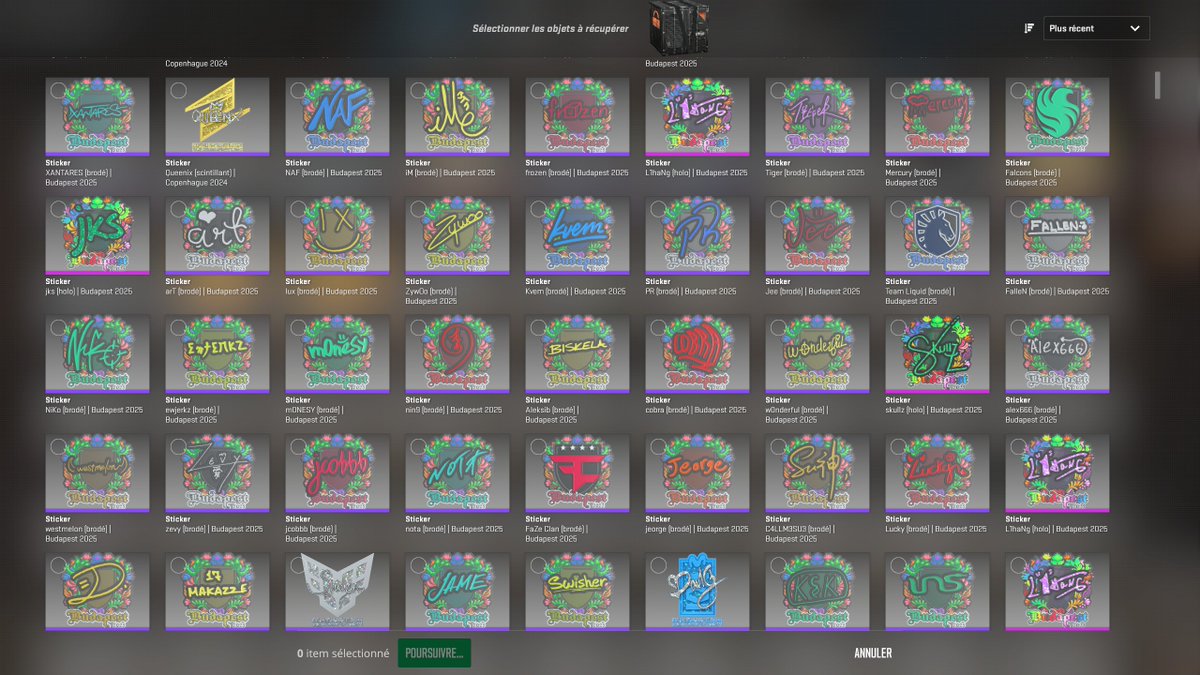Click the ANNULER button
Screen dimensions: 1200x675
(873, 653)
